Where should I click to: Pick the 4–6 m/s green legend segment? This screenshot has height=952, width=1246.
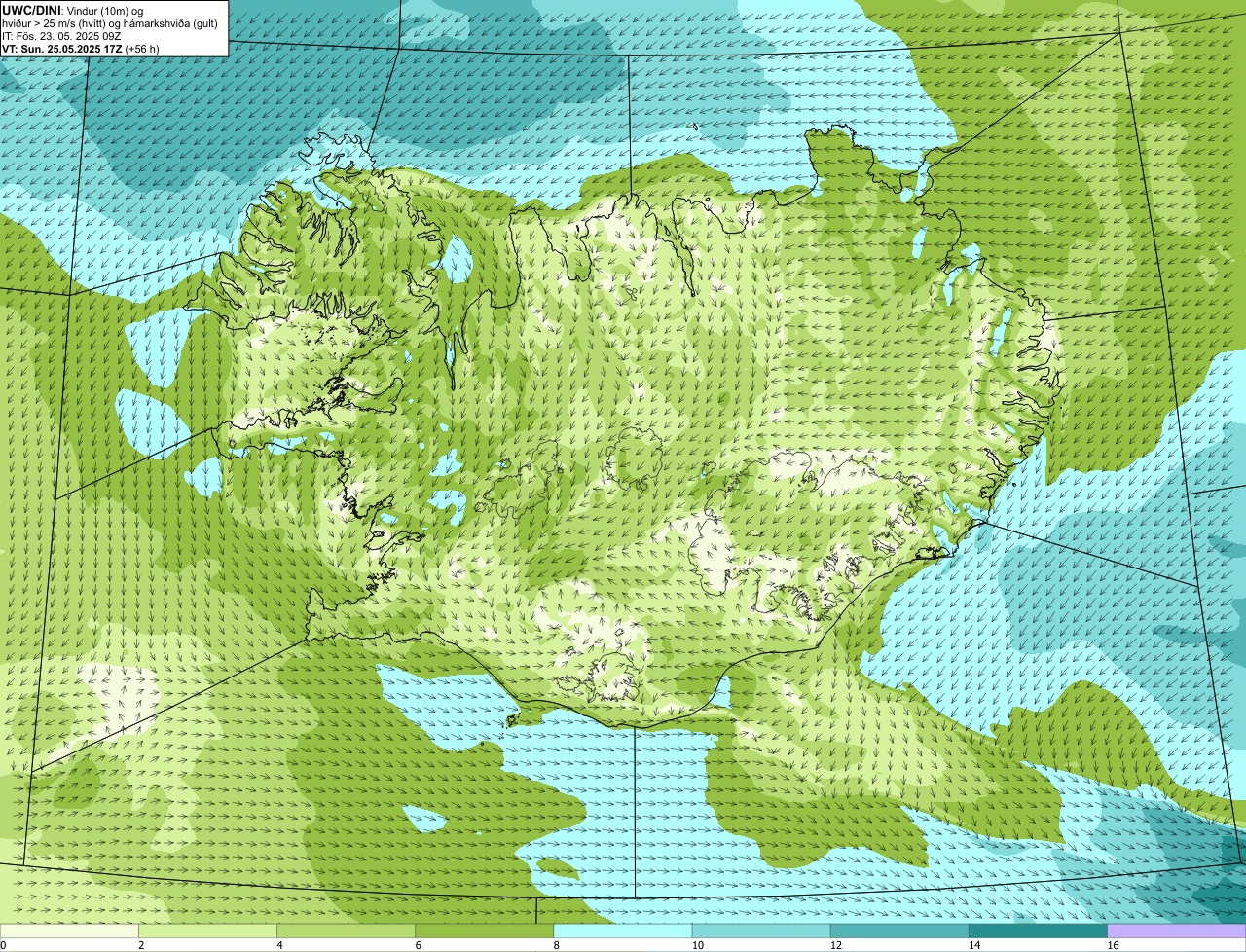[346, 932]
